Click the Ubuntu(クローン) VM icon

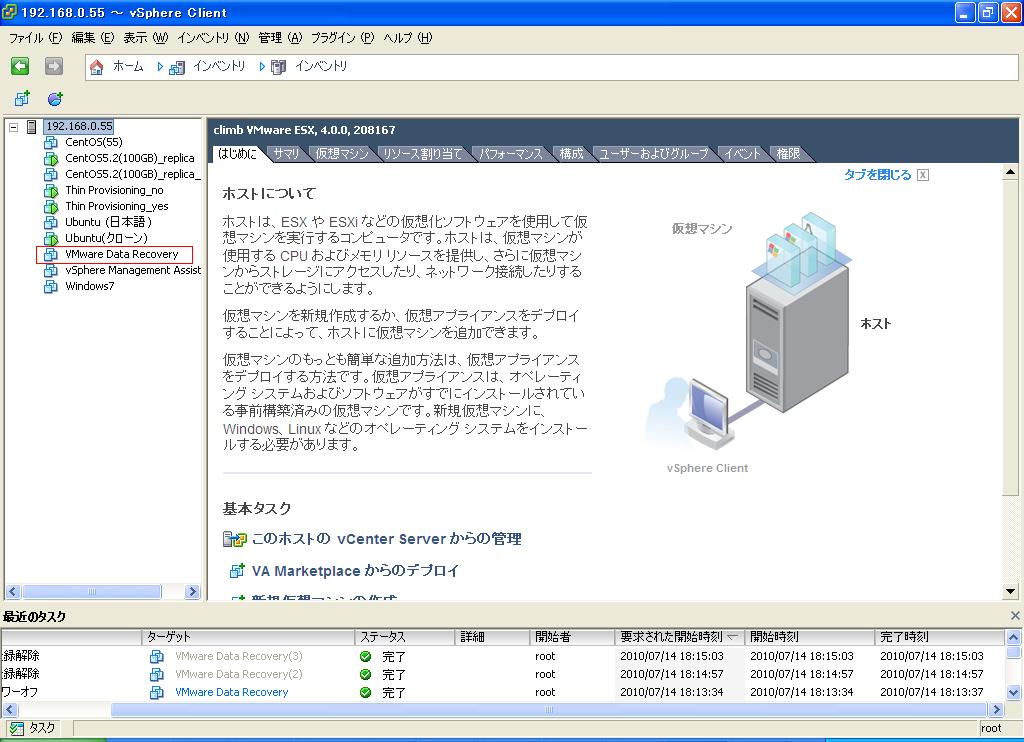point(51,238)
